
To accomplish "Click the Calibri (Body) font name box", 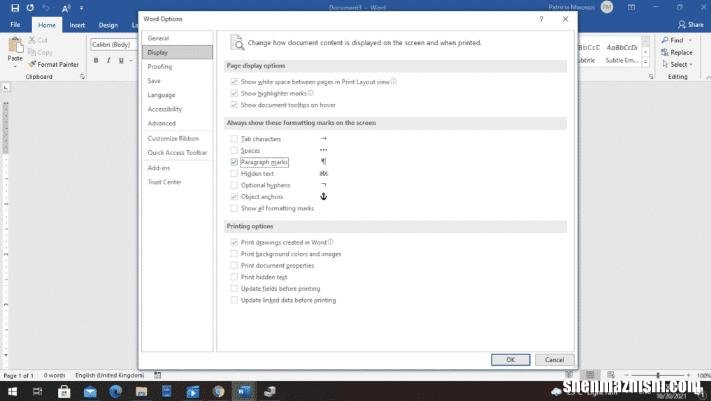I will (x=113, y=44).
